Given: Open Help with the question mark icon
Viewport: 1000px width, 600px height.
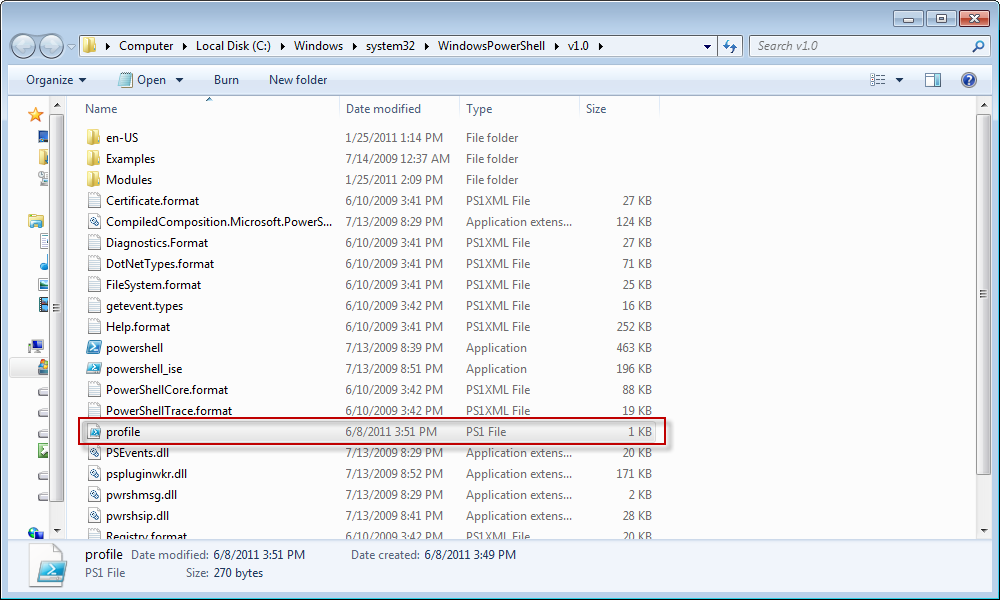Looking at the screenshot, I should click(968, 80).
